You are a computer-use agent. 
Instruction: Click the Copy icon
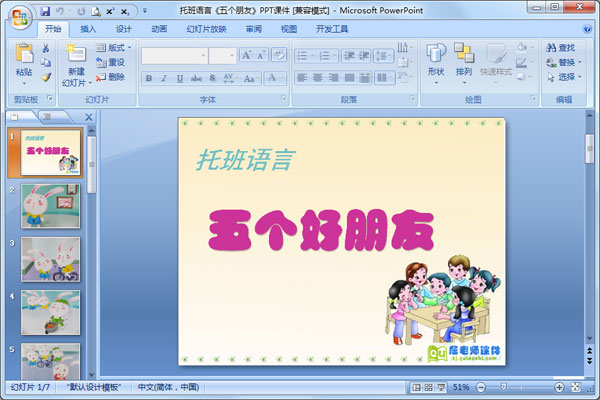tap(46, 62)
